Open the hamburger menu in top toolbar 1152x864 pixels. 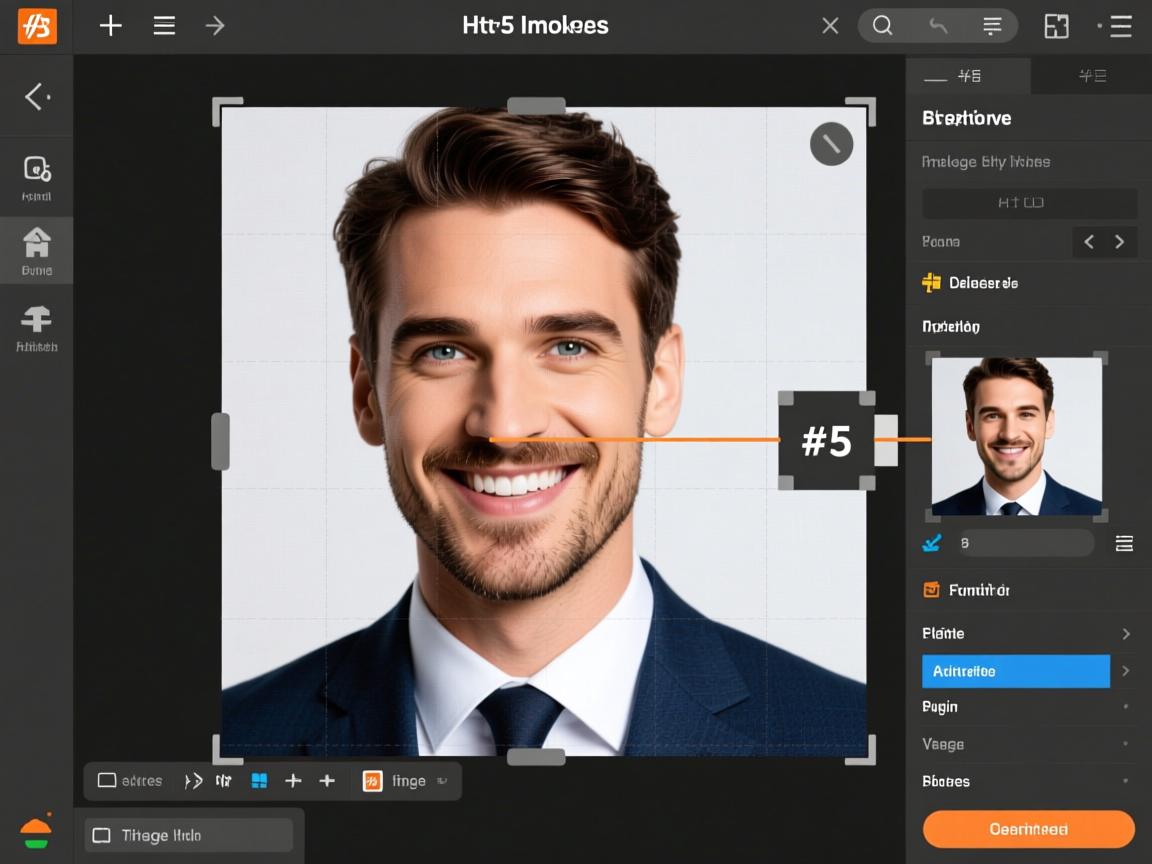[164, 26]
